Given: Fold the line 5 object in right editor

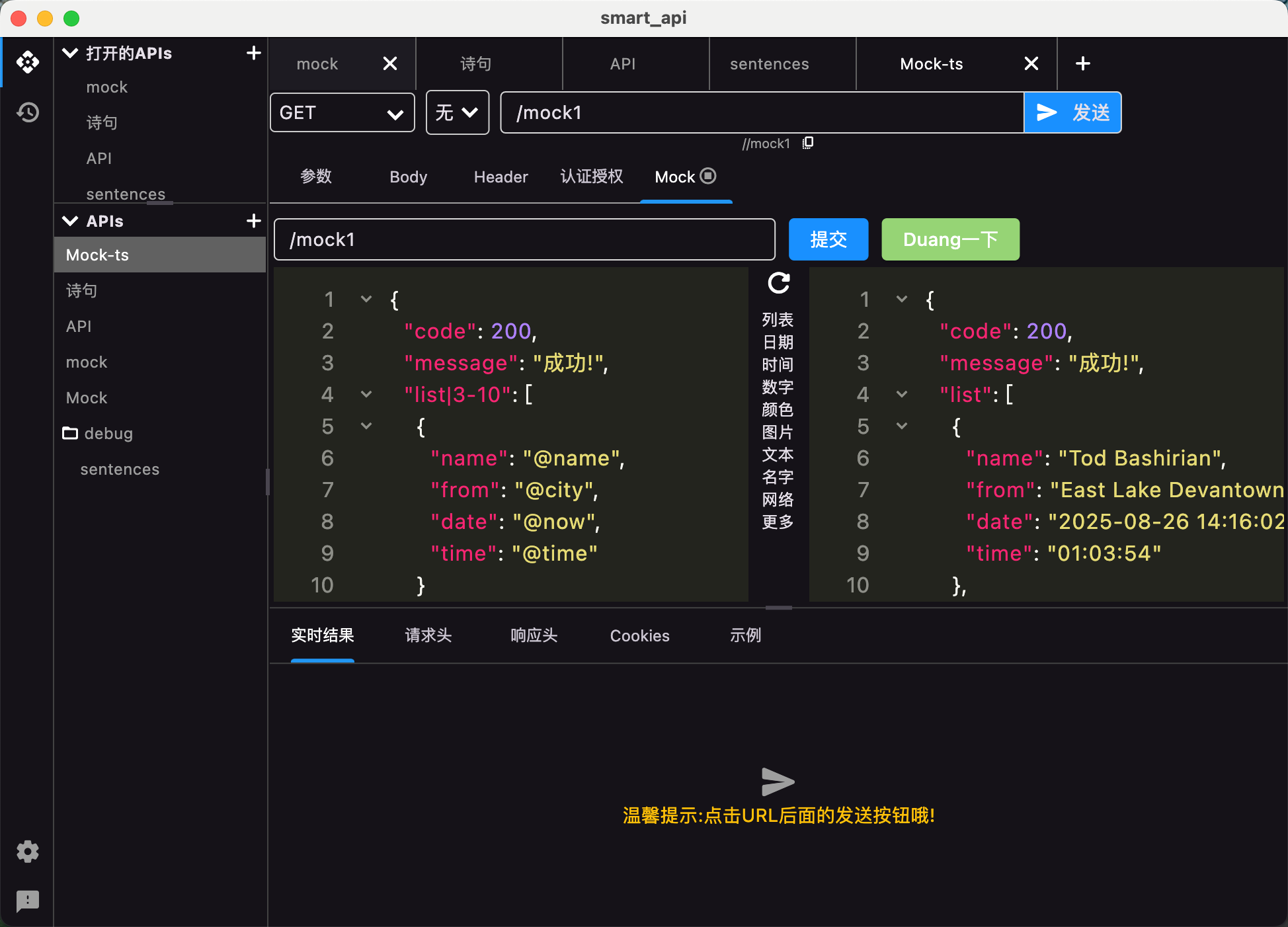Looking at the screenshot, I should 901,426.
